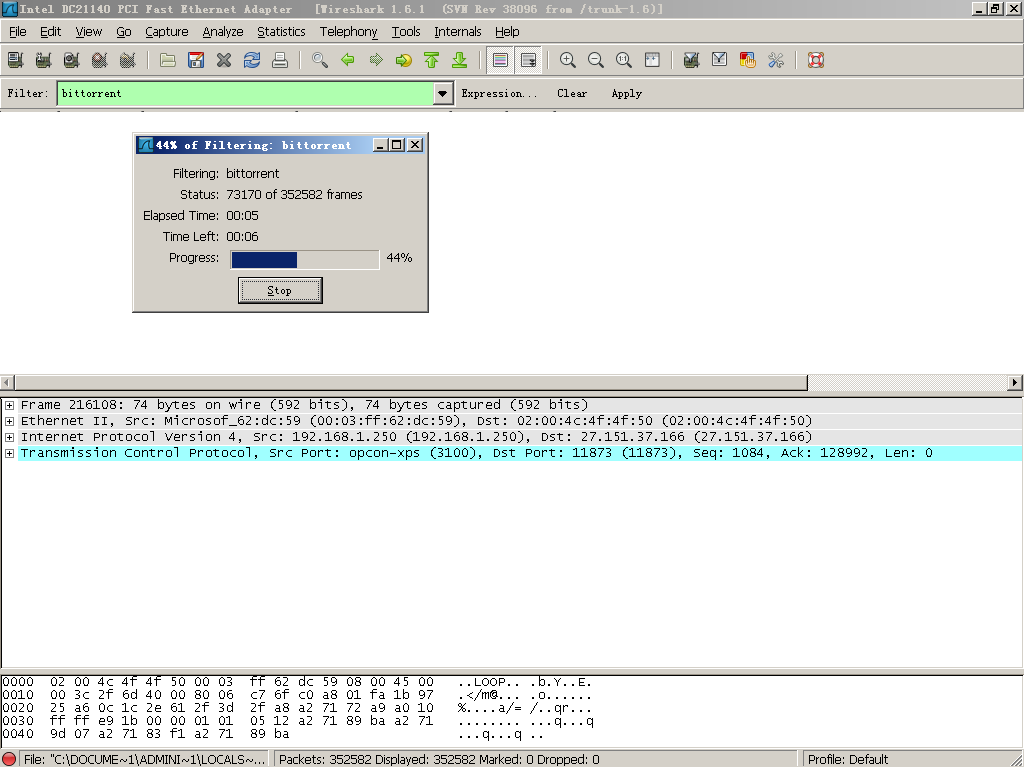Image resolution: width=1024 pixels, height=768 pixels.
Task: Edit display filters from the toolbar
Action: 720,60
